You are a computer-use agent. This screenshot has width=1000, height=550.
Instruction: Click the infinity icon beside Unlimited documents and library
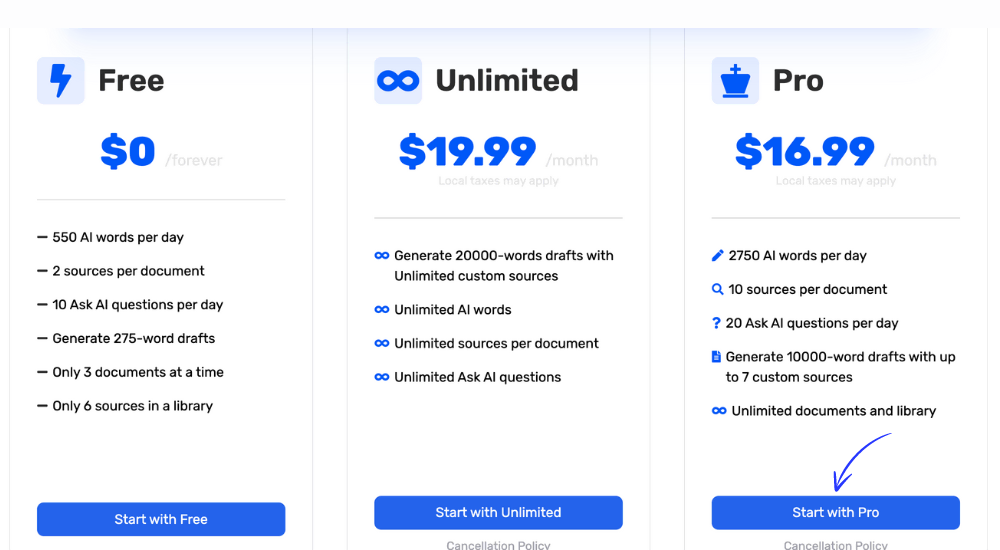pyautogui.click(x=718, y=411)
